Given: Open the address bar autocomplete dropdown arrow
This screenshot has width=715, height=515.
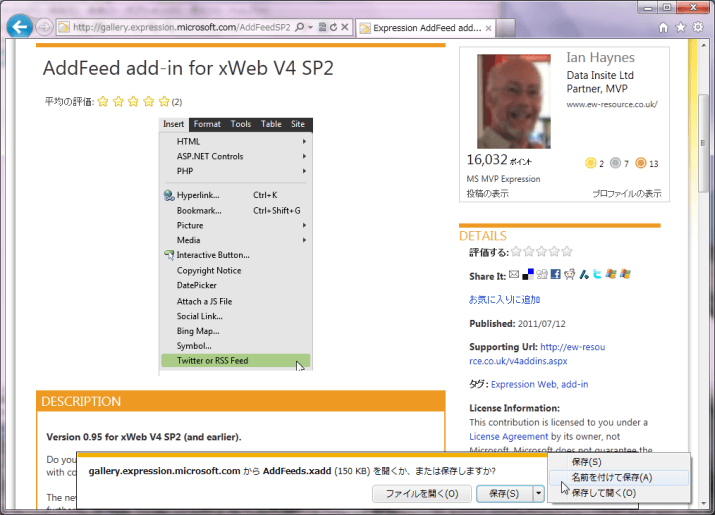Looking at the screenshot, I should click(x=311, y=27).
